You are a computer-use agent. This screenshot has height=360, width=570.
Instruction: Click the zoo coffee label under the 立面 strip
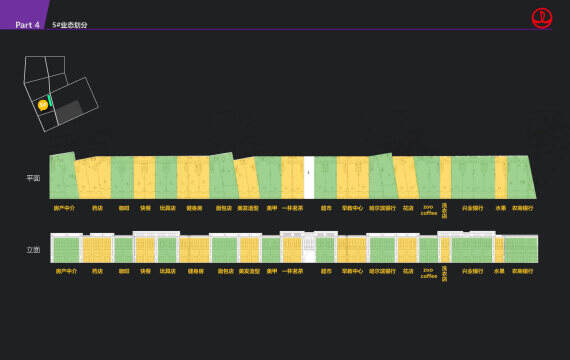click(x=429, y=273)
